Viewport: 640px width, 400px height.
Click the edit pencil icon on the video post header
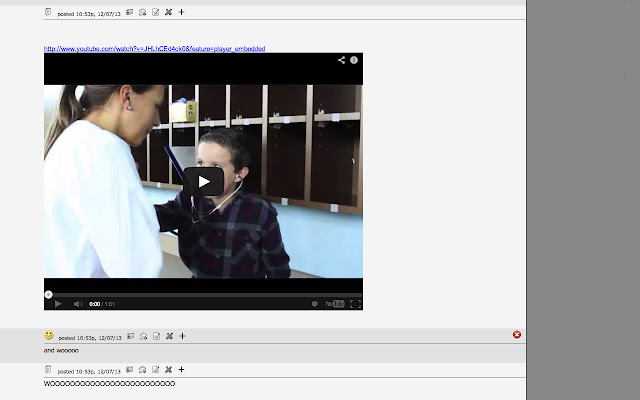(x=156, y=12)
